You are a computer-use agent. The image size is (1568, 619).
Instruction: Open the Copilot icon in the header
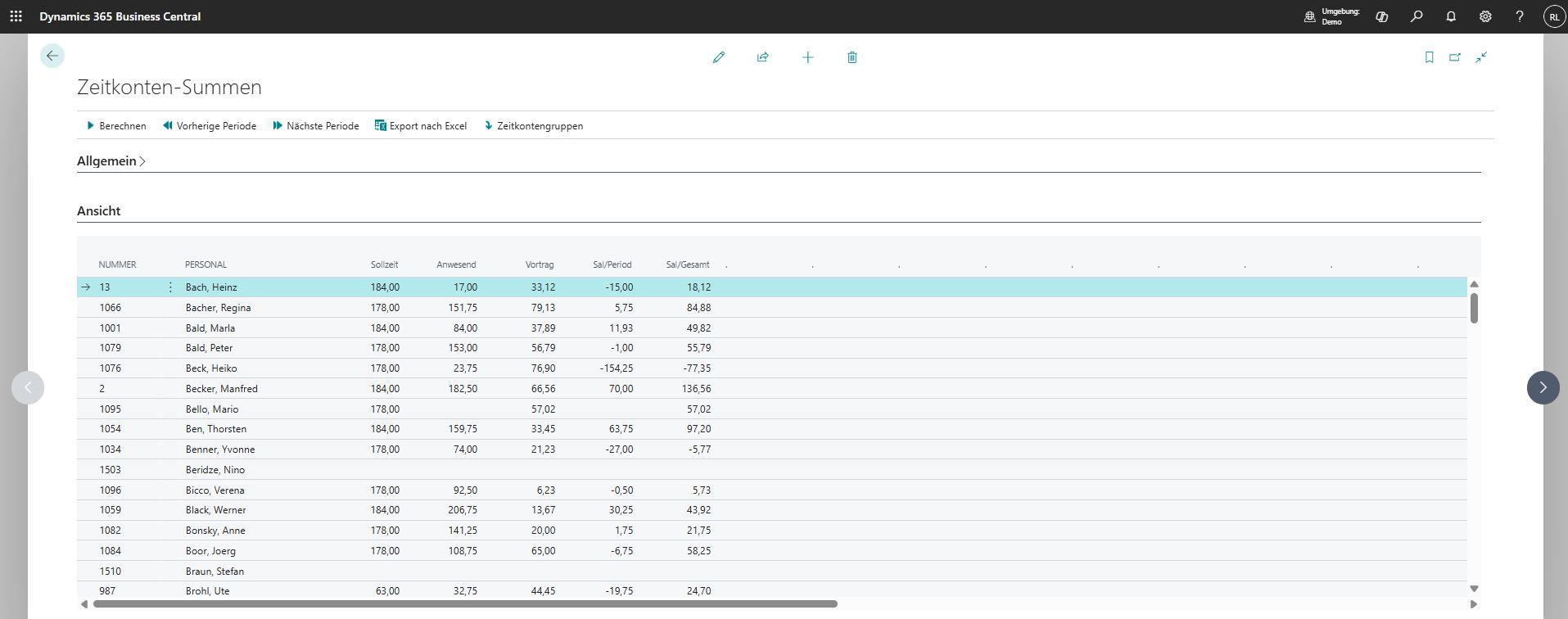1382,16
